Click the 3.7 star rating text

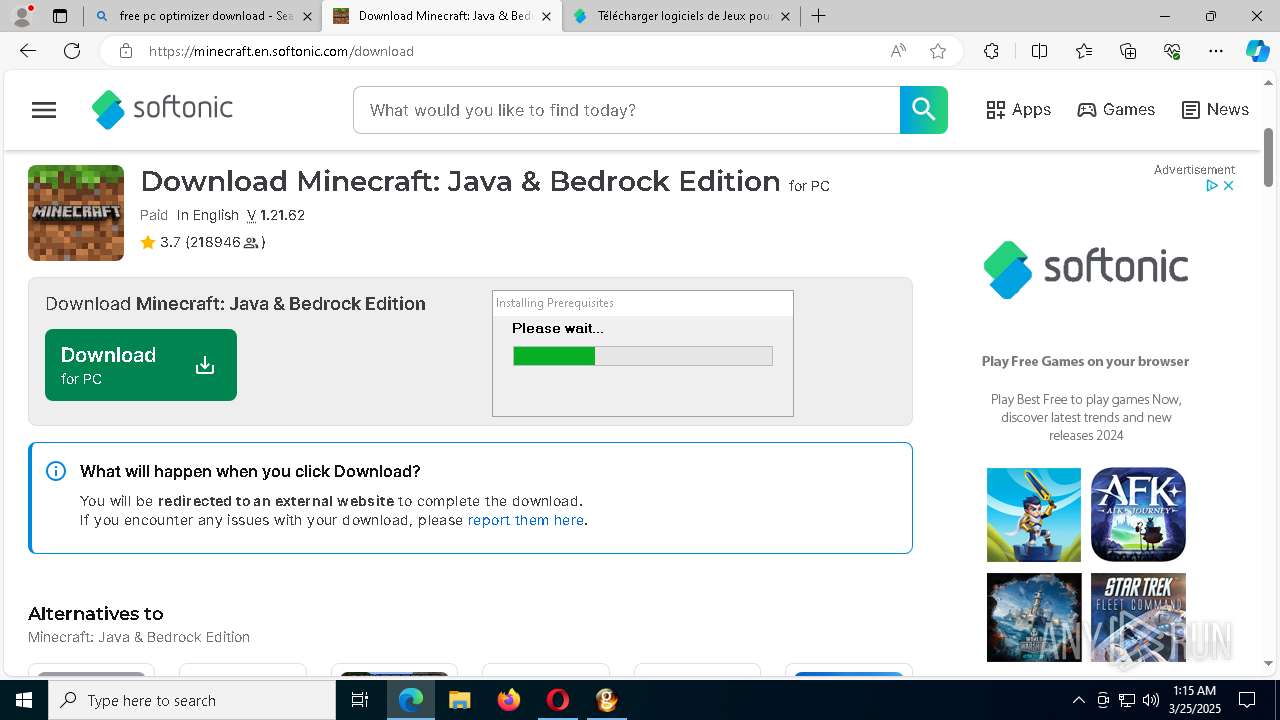click(169, 242)
